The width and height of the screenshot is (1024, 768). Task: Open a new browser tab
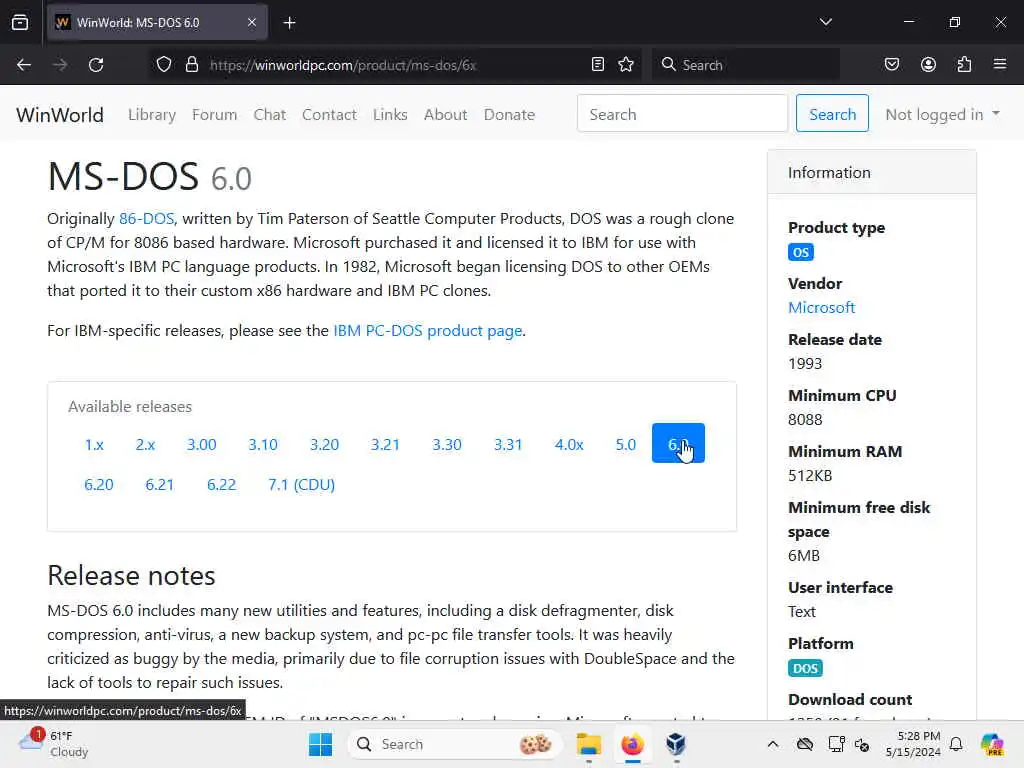tap(289, 23)
